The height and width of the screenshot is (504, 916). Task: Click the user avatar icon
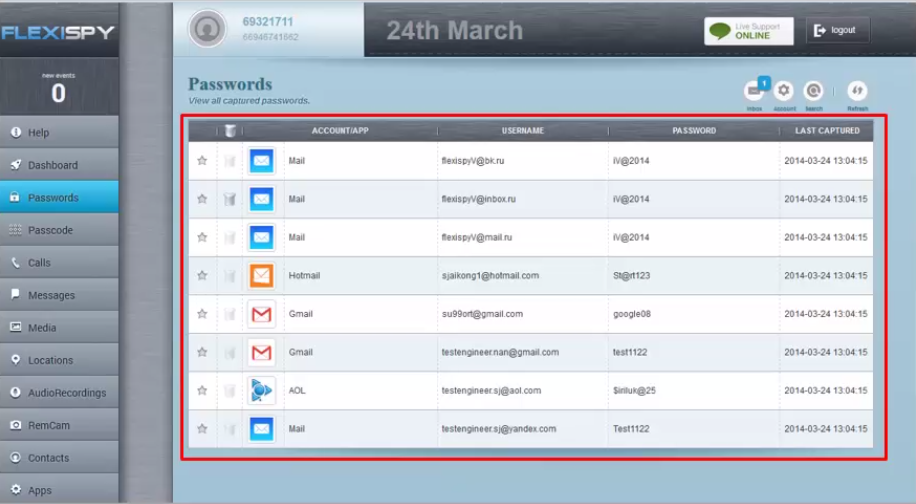[x=207, y=29]
